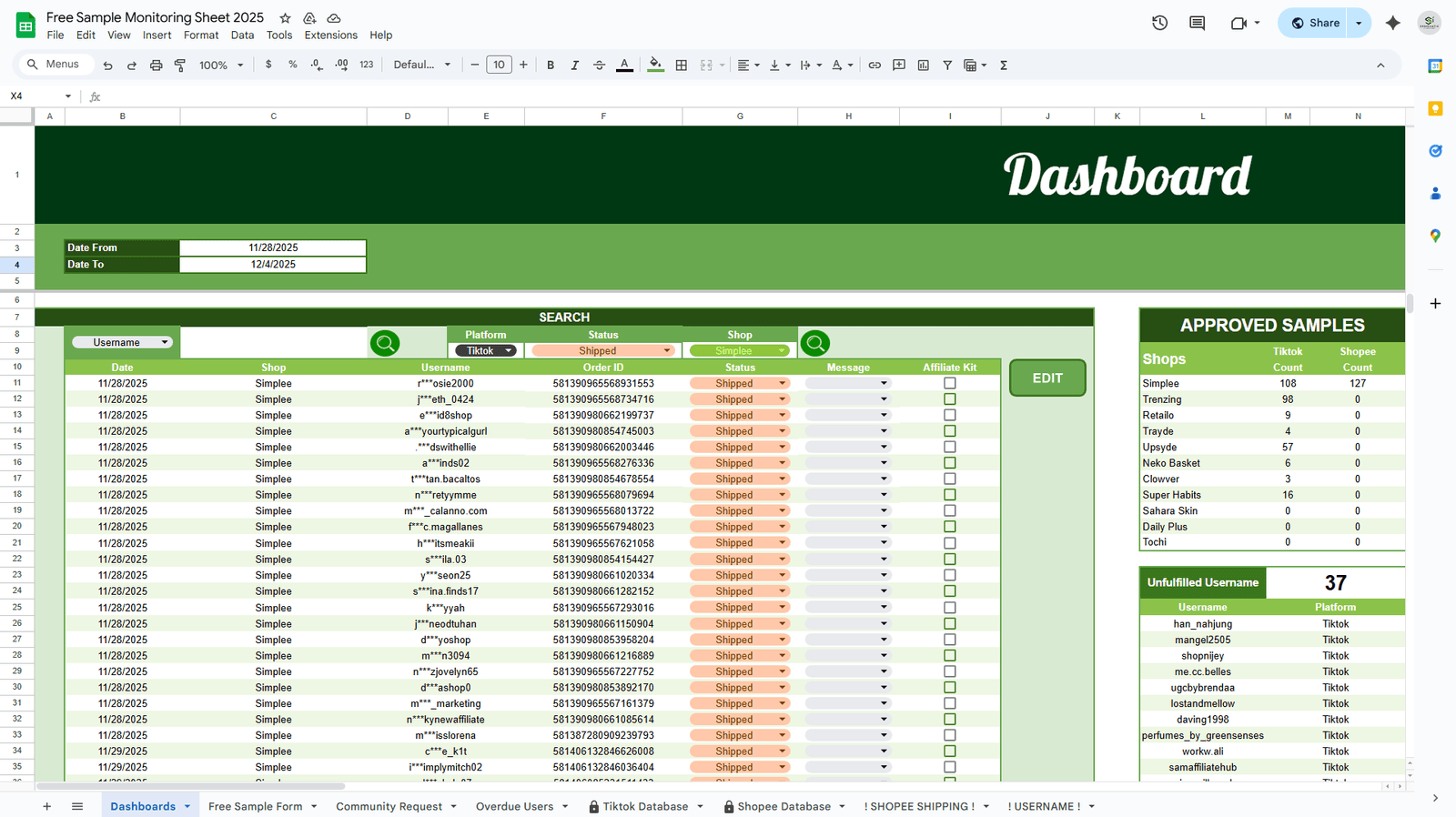The height and width of the screenshot is (817, 1456).
Task: Tick Affiliate Kit checkbox for e***id8shop row
Action: click(x=949, y=415)
